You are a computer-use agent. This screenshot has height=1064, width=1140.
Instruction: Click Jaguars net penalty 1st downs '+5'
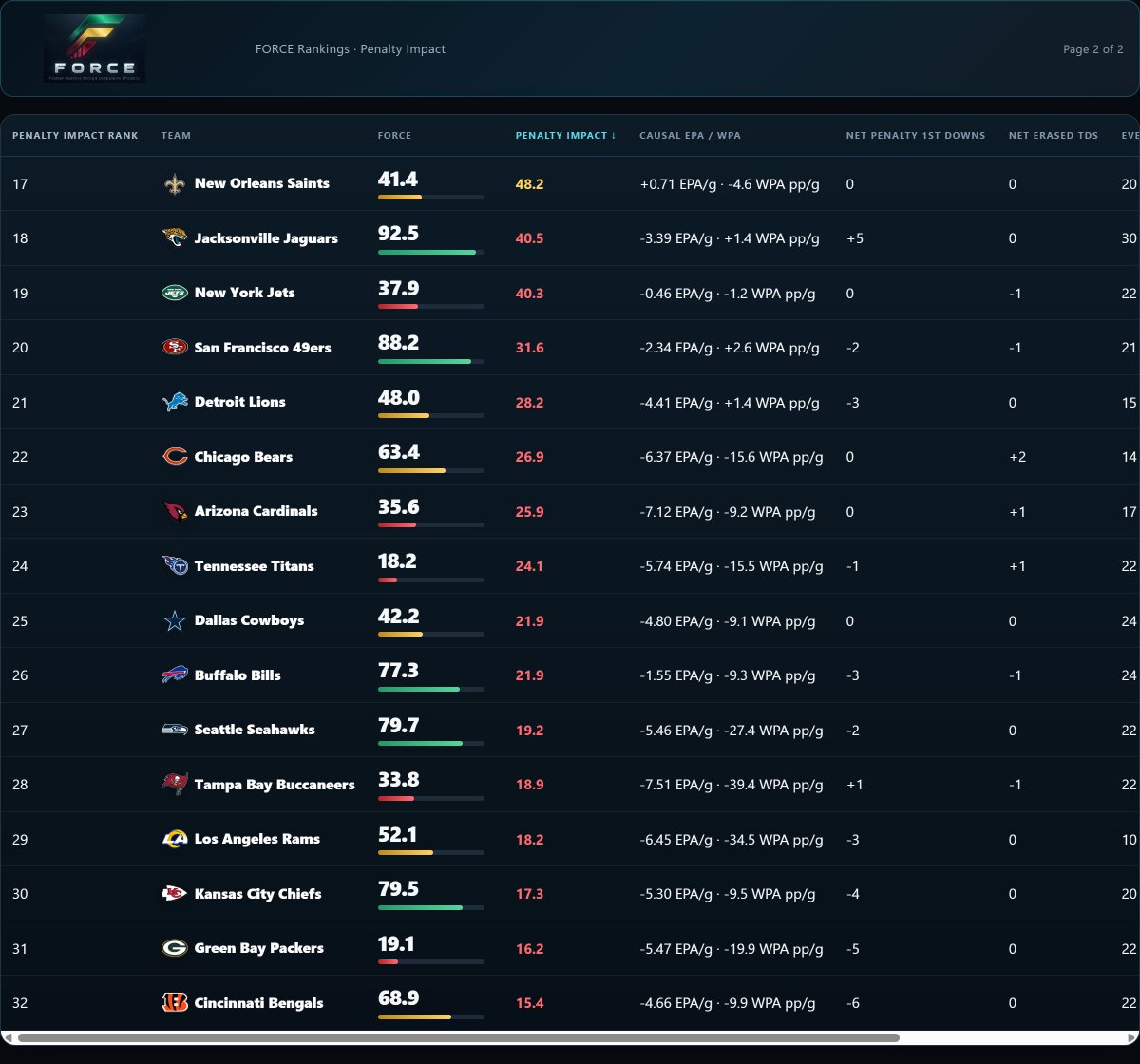click(x=855, y=238)
